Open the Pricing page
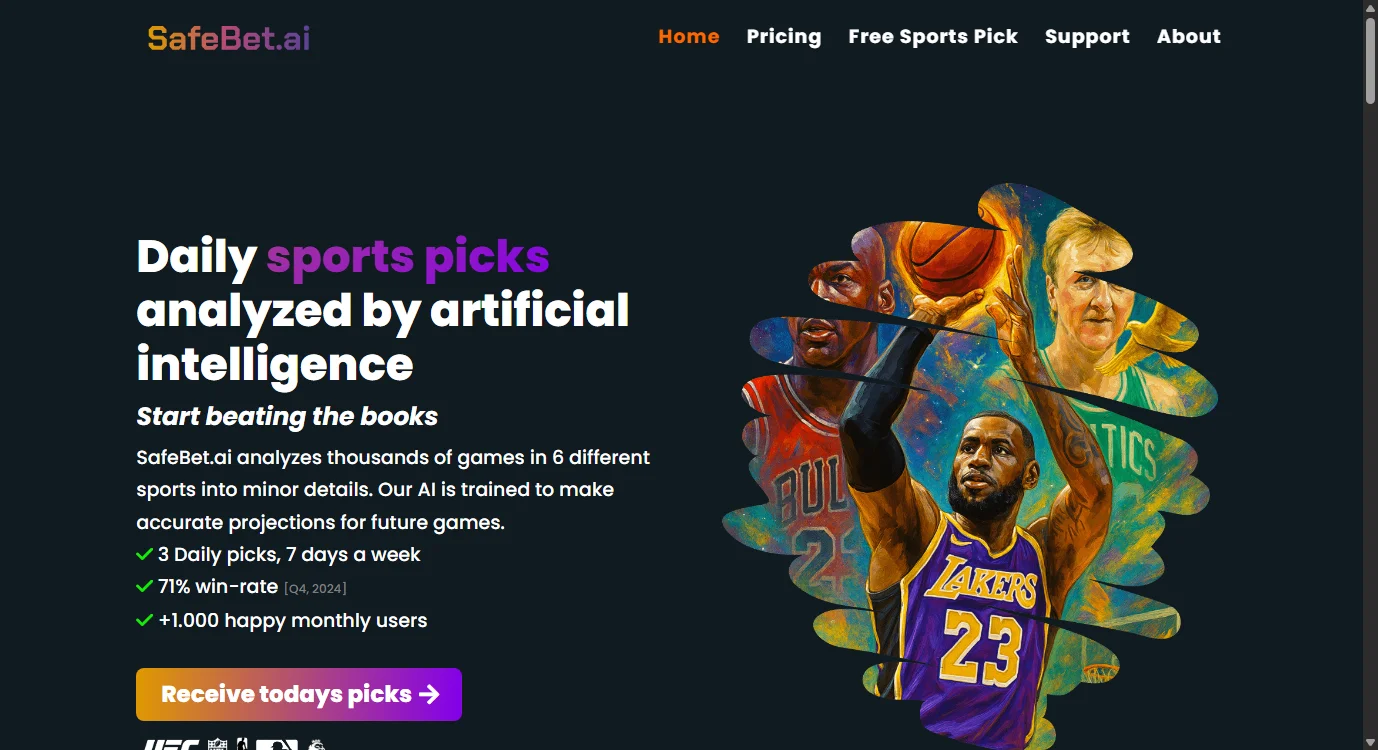This screenshot has height=750, width=1378. coord(783,36)
